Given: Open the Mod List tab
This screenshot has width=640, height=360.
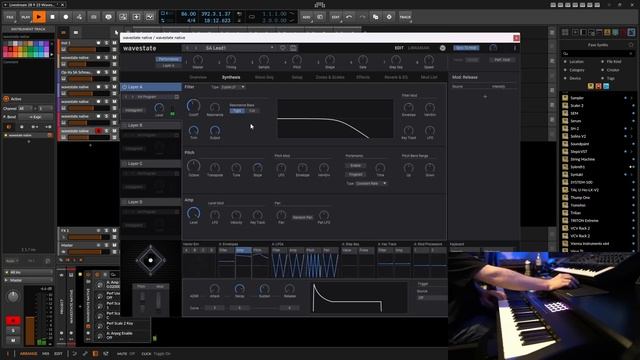Looking at the screenshot, I should click(429, 77).
